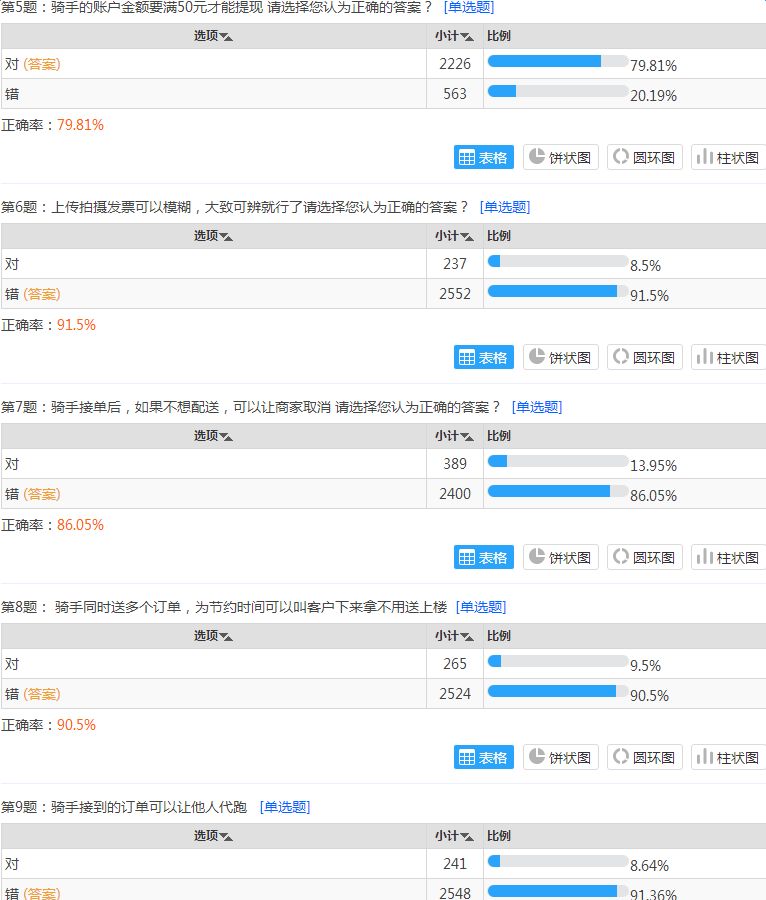766x900 pixels.
Task: Select the subtotal value 563
Action: pyautogui.click(x=454, y=94)
